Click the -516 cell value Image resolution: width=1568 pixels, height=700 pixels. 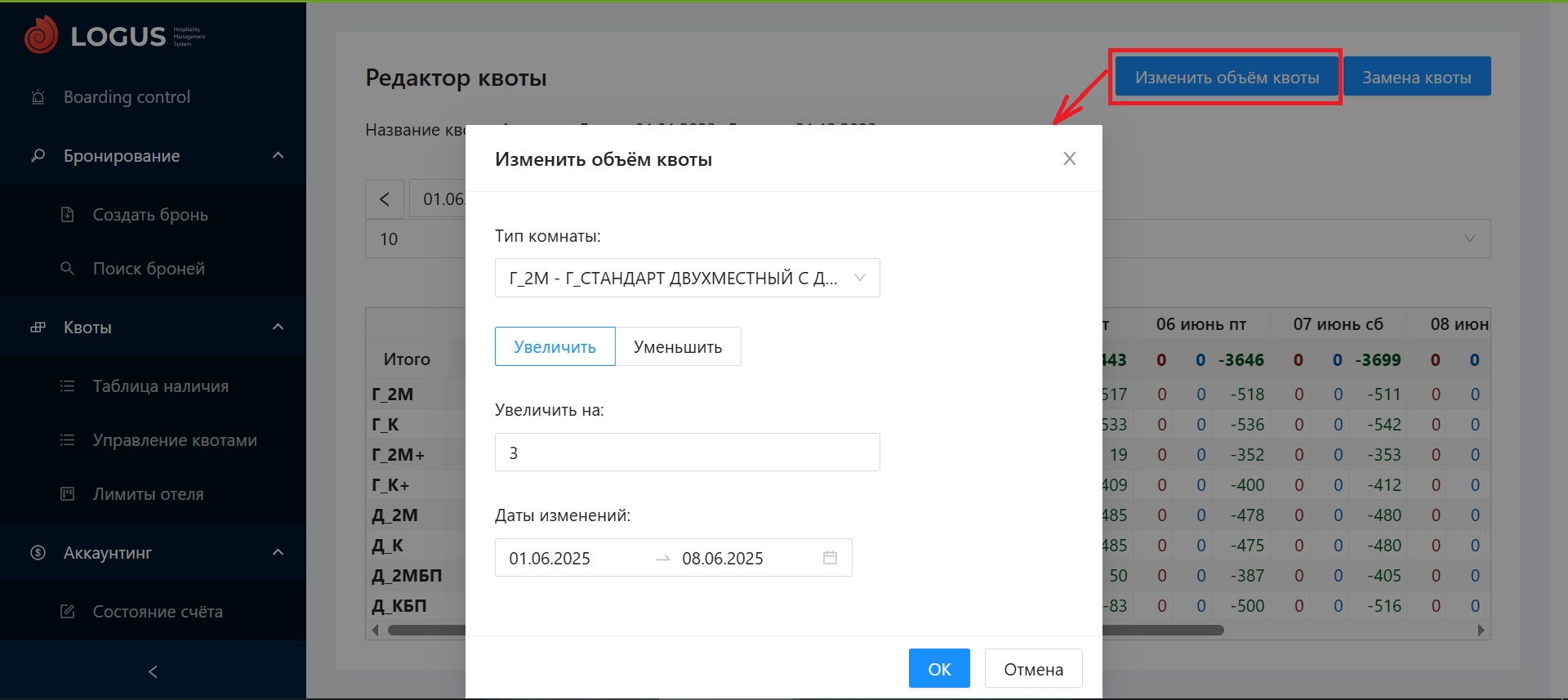(x=1384, y=605)
